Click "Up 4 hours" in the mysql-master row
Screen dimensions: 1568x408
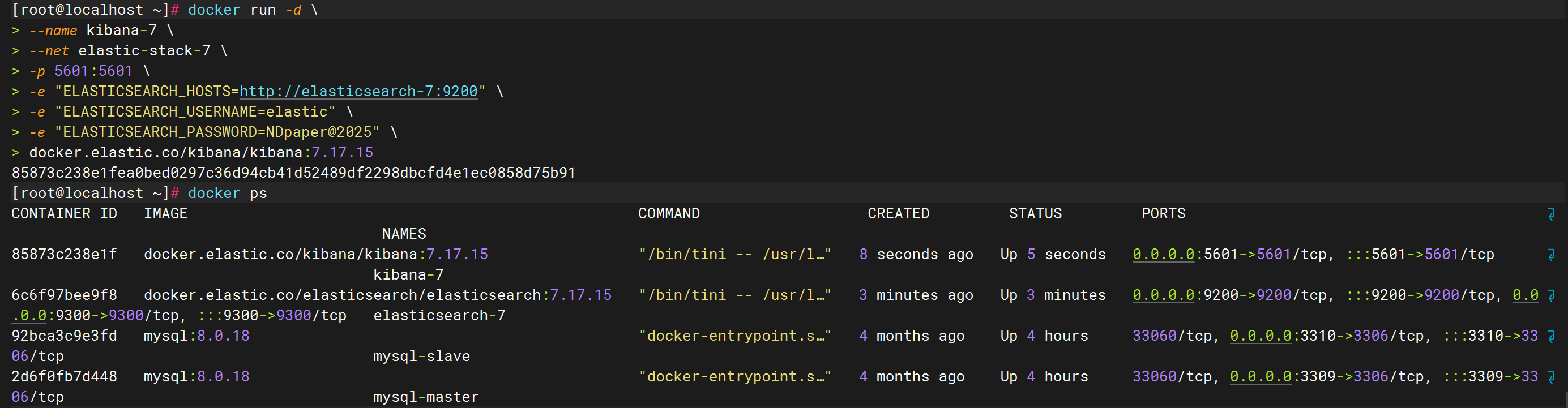[1044, 376]
